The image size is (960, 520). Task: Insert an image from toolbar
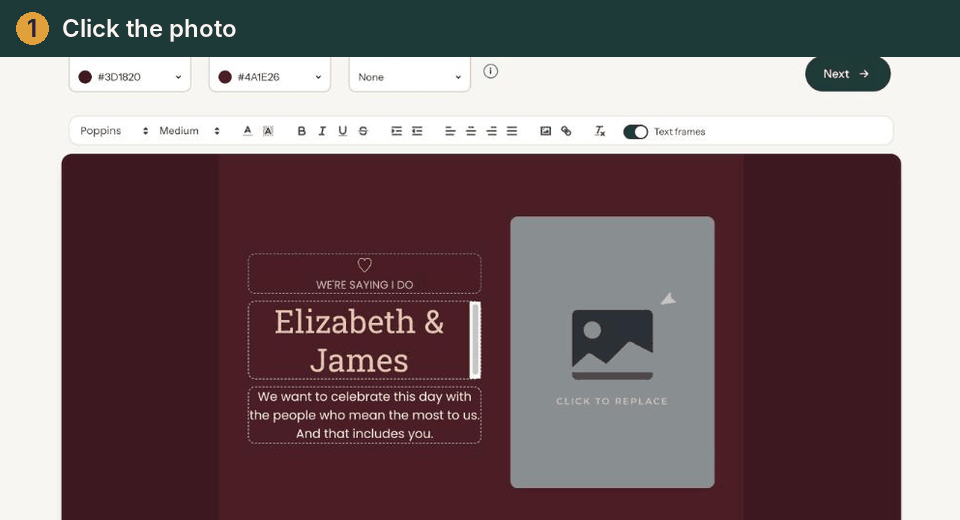pos(546,131)
